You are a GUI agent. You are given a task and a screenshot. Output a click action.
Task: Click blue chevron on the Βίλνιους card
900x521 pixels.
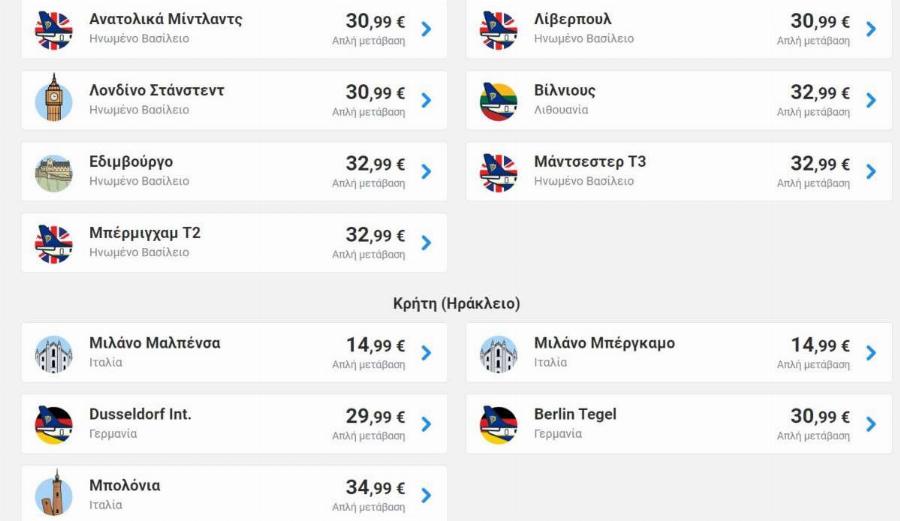[x=871, y=100]
